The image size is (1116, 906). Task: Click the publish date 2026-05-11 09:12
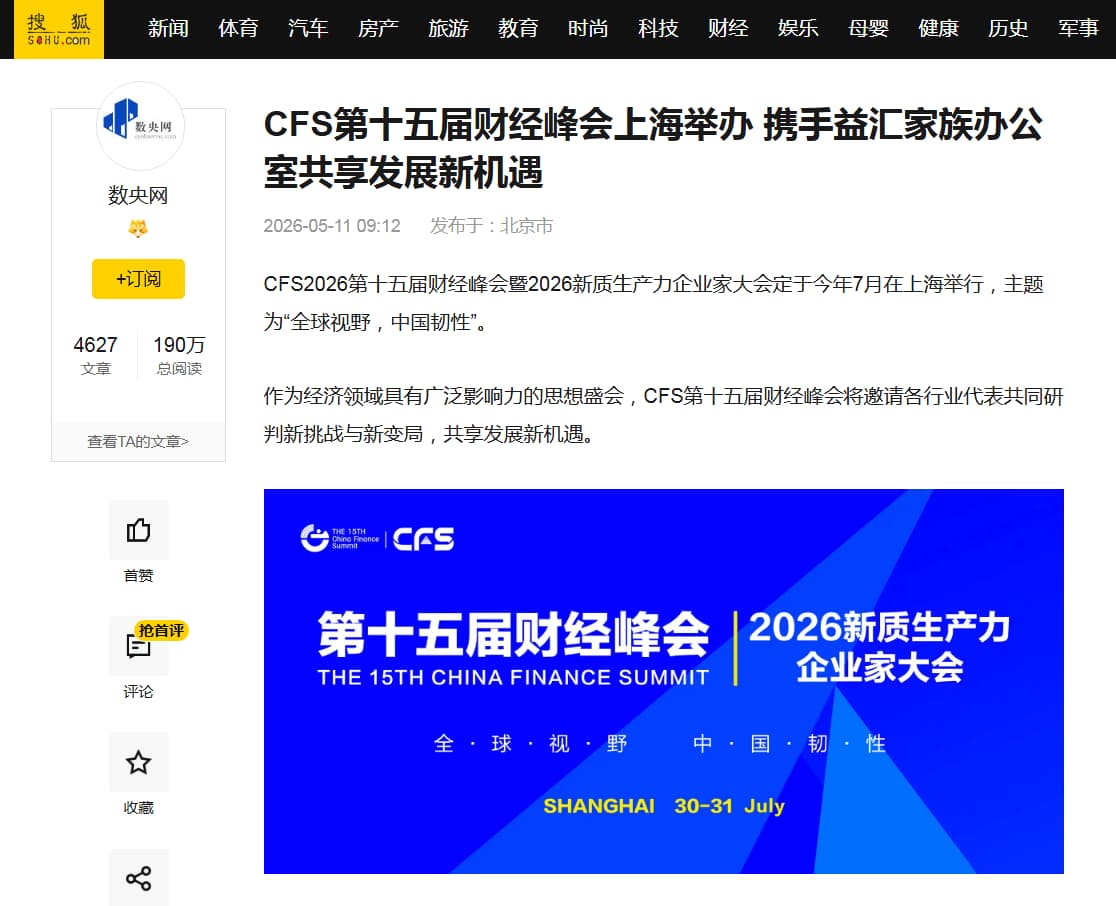coord(332,226)
